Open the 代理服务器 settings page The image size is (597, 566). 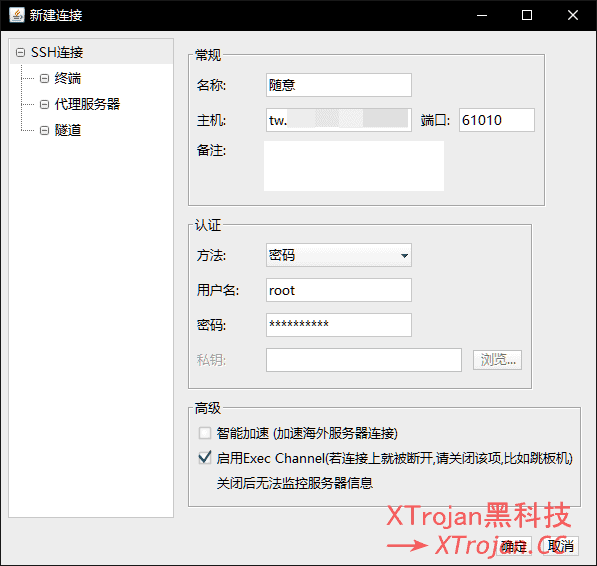[x=87, y=104]
